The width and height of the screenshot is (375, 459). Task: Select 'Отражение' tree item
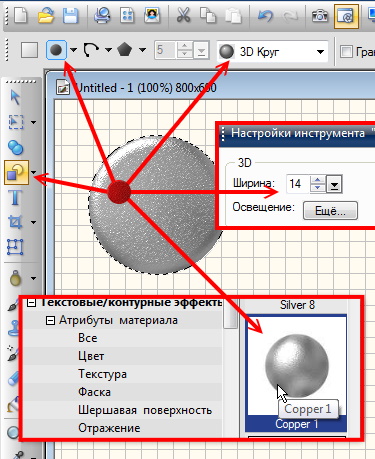(x=109, y=428)
